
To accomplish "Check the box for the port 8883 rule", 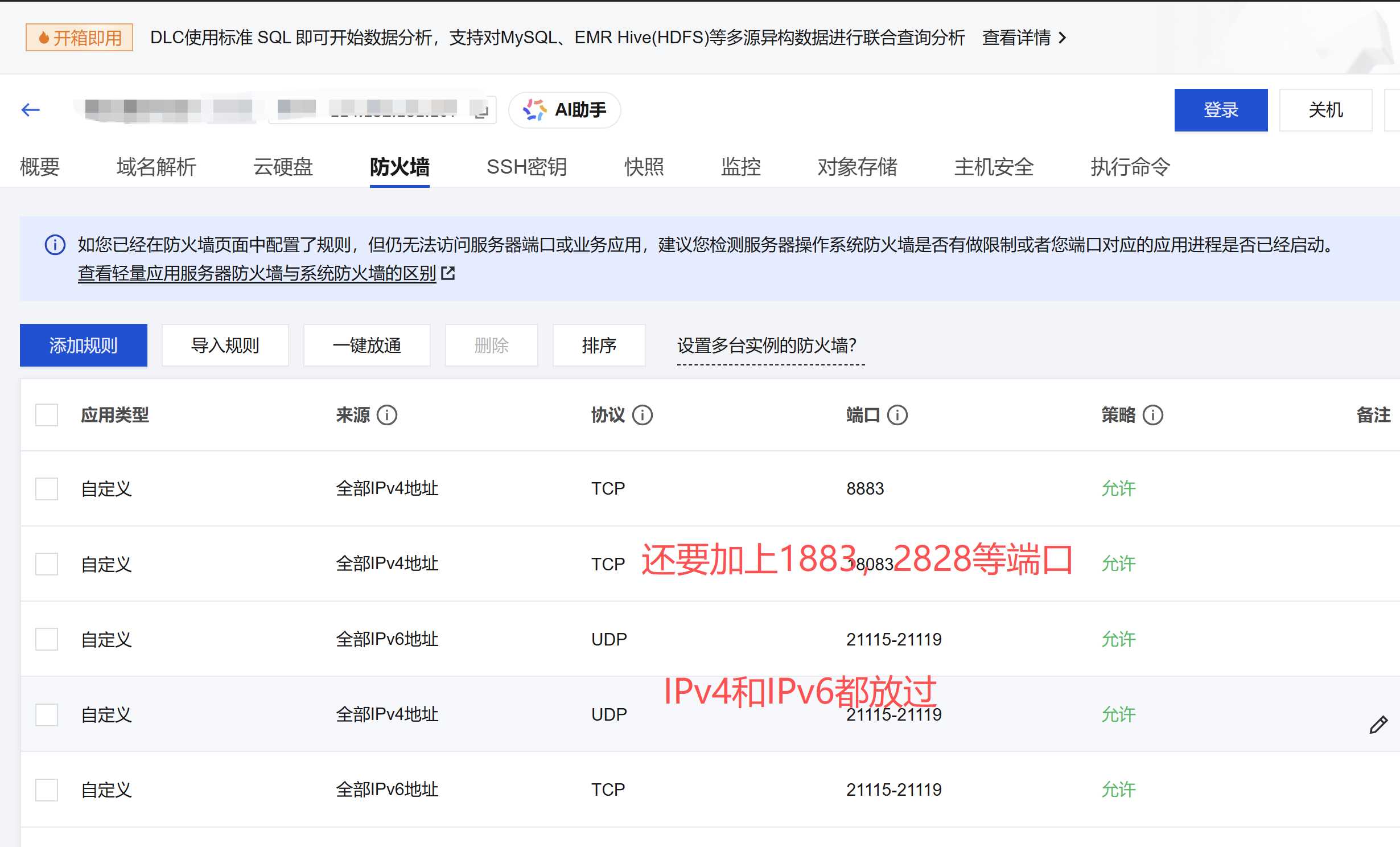I will click(47, 488).
